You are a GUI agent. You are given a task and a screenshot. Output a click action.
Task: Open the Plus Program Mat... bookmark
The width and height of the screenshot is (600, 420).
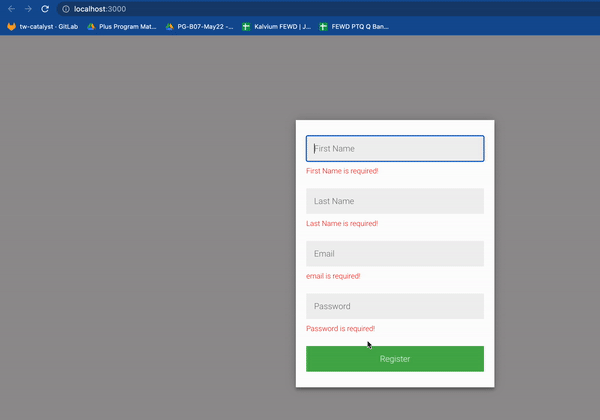click(x=122, y=27)
